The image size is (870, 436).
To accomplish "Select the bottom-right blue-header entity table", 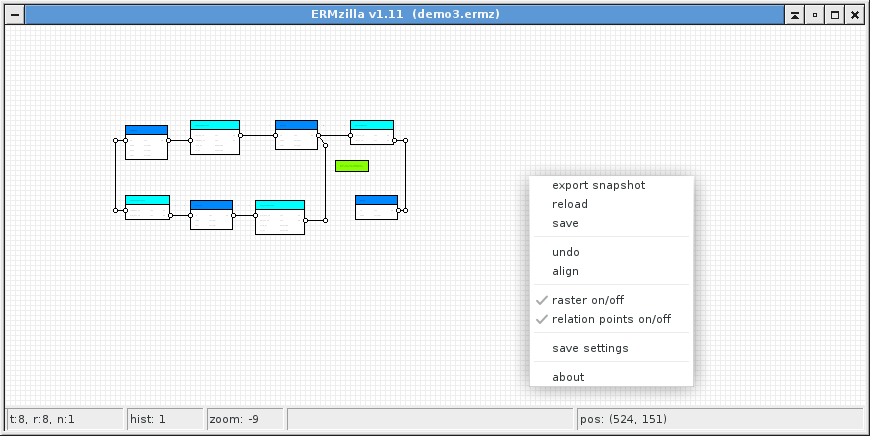I will pyautogui.click(x=376, y=207).
